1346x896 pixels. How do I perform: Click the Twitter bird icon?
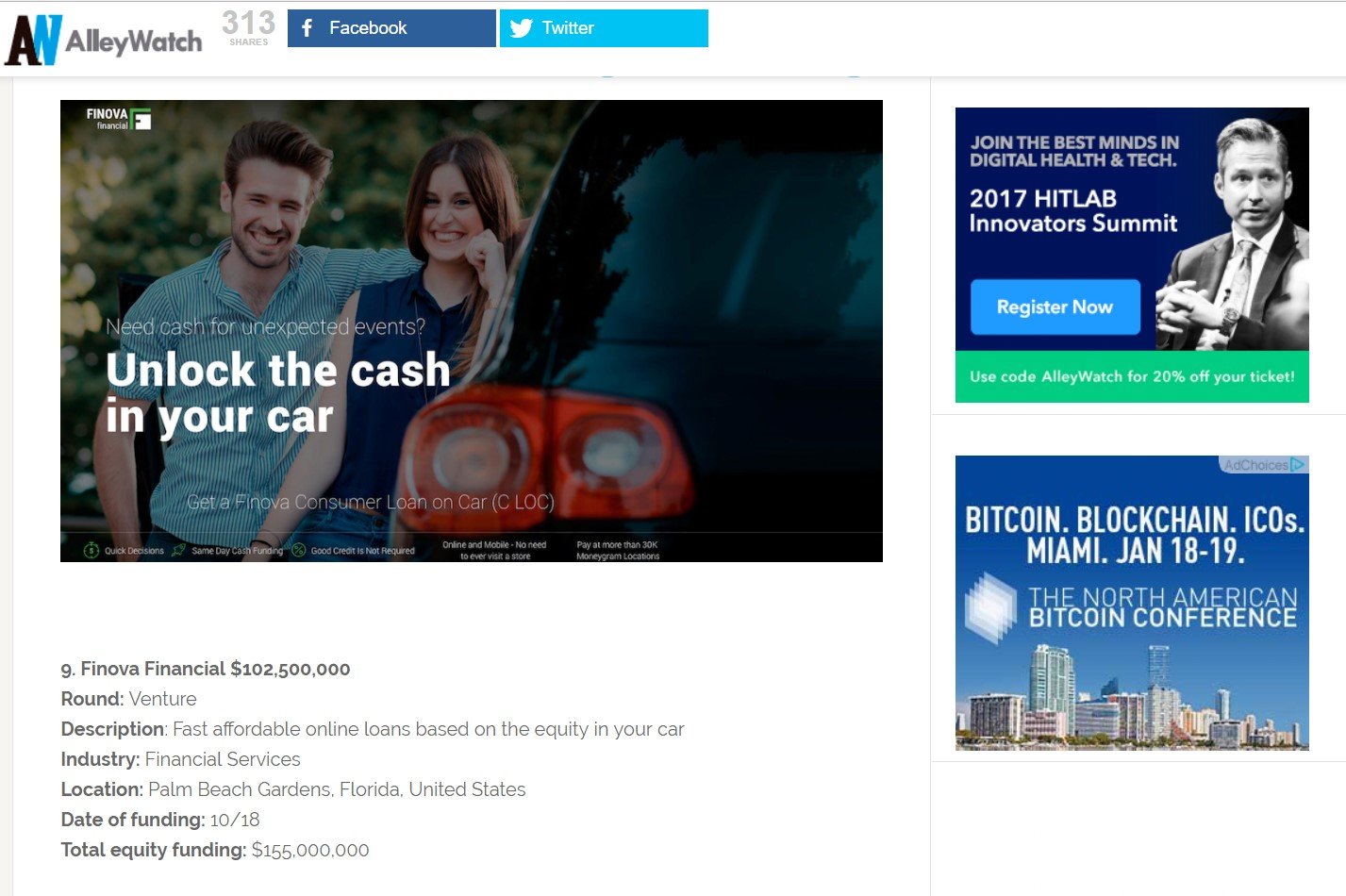point(522,28)
